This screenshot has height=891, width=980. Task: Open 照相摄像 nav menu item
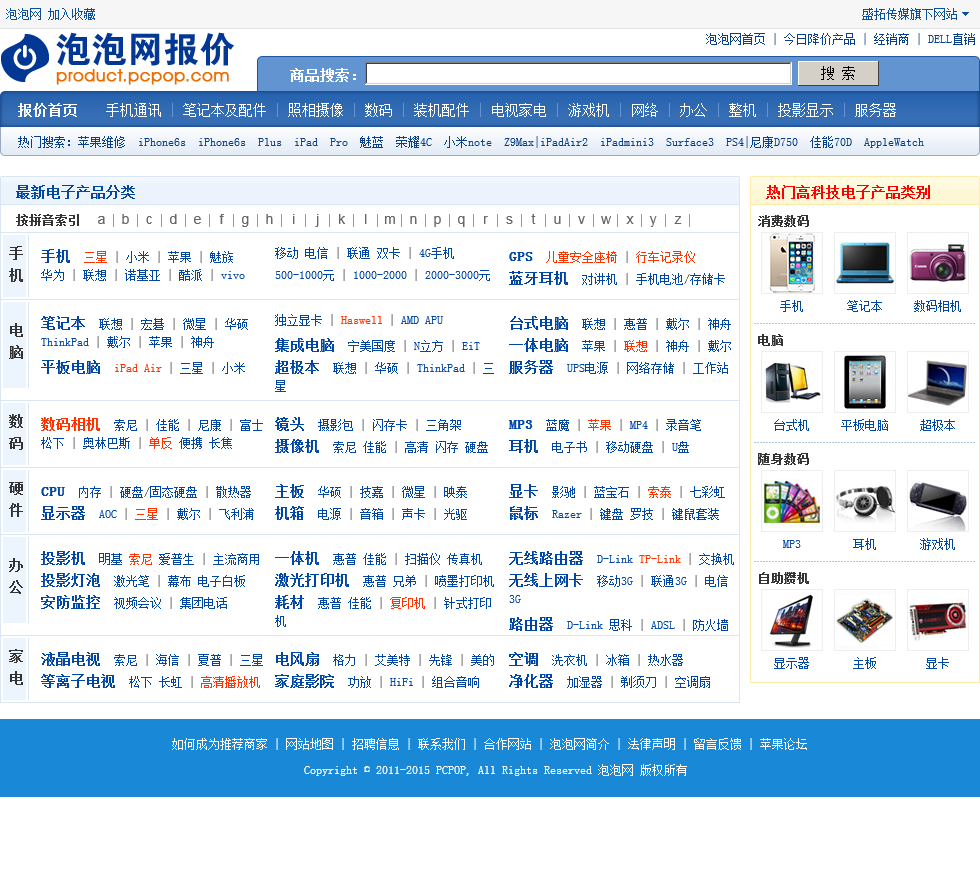(x=316, y=111)
